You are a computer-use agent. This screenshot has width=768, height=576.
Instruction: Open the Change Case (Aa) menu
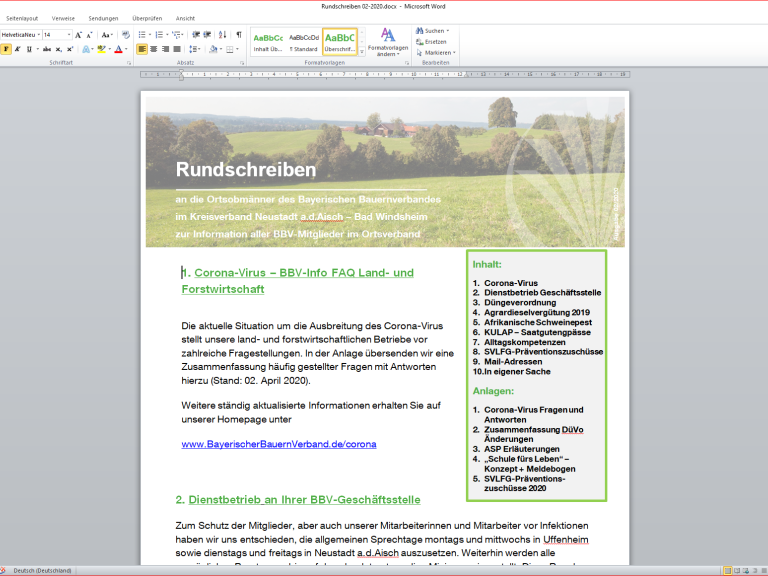[x=107, y=35]
